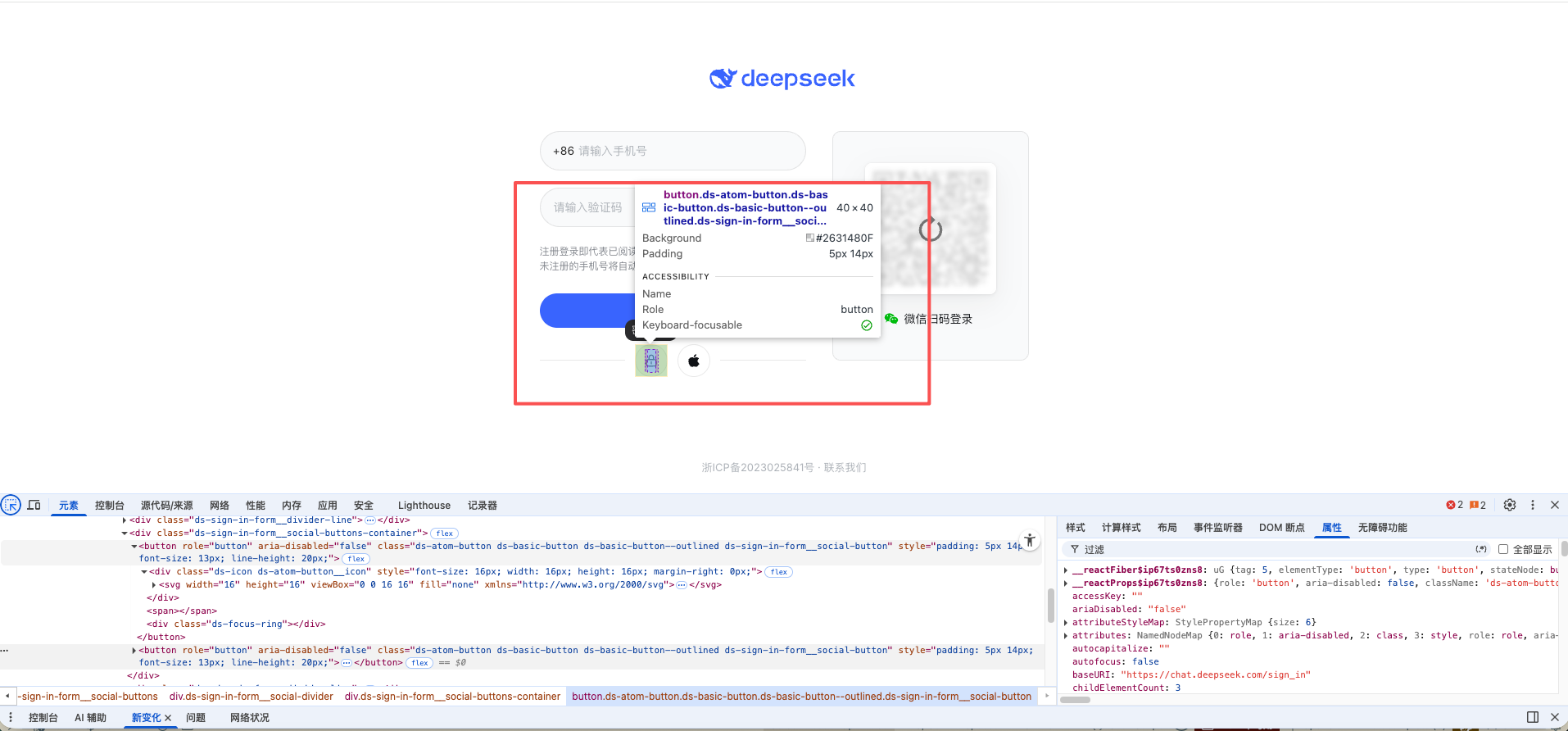
Task: Toggle the drawer sidebar layout icon
Action: [1532, 717]
